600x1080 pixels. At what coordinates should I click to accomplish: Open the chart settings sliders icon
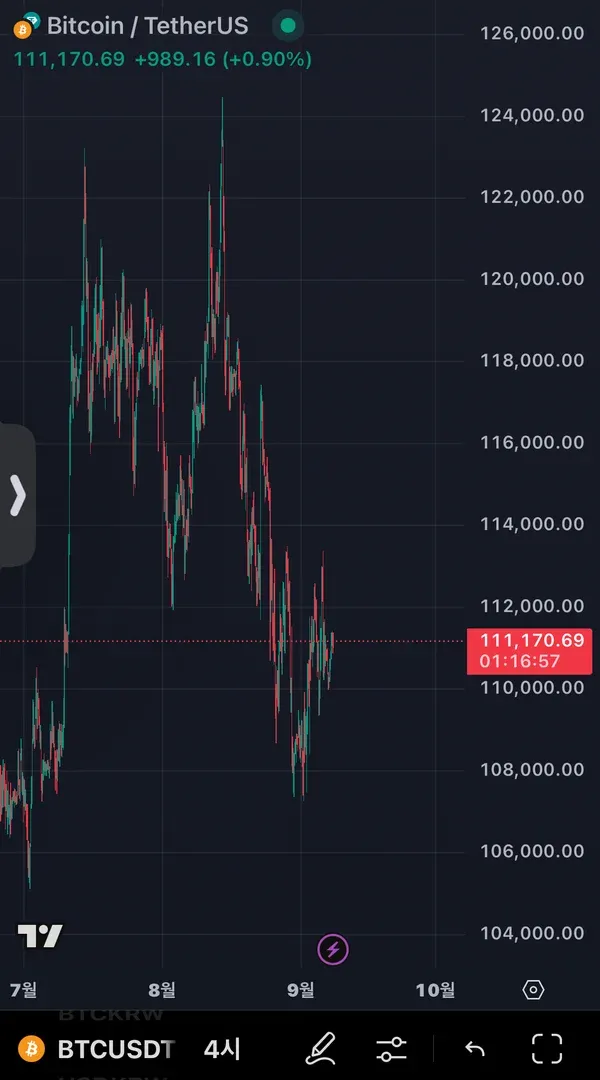click(391, 1048)
